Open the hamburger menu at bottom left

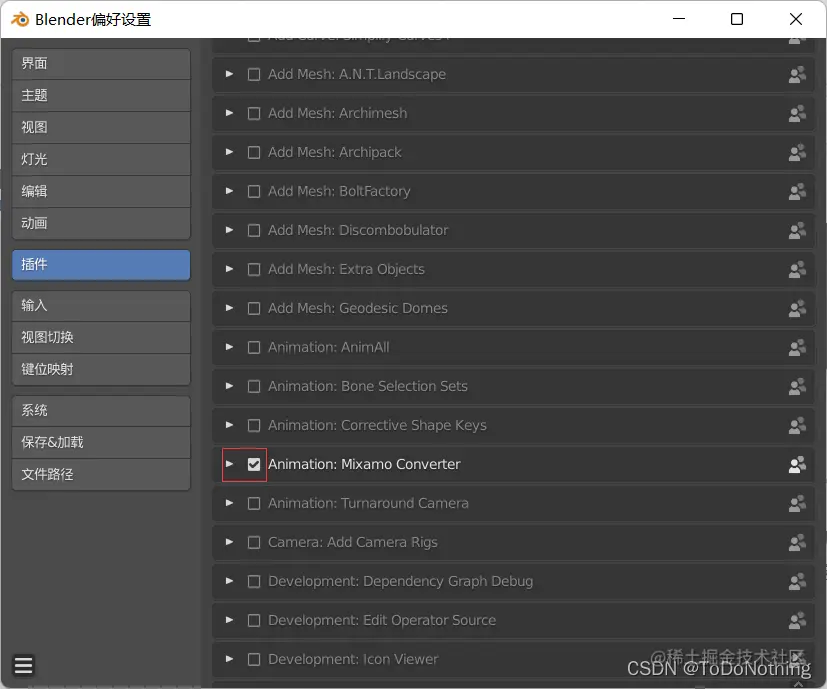(23, 665)
